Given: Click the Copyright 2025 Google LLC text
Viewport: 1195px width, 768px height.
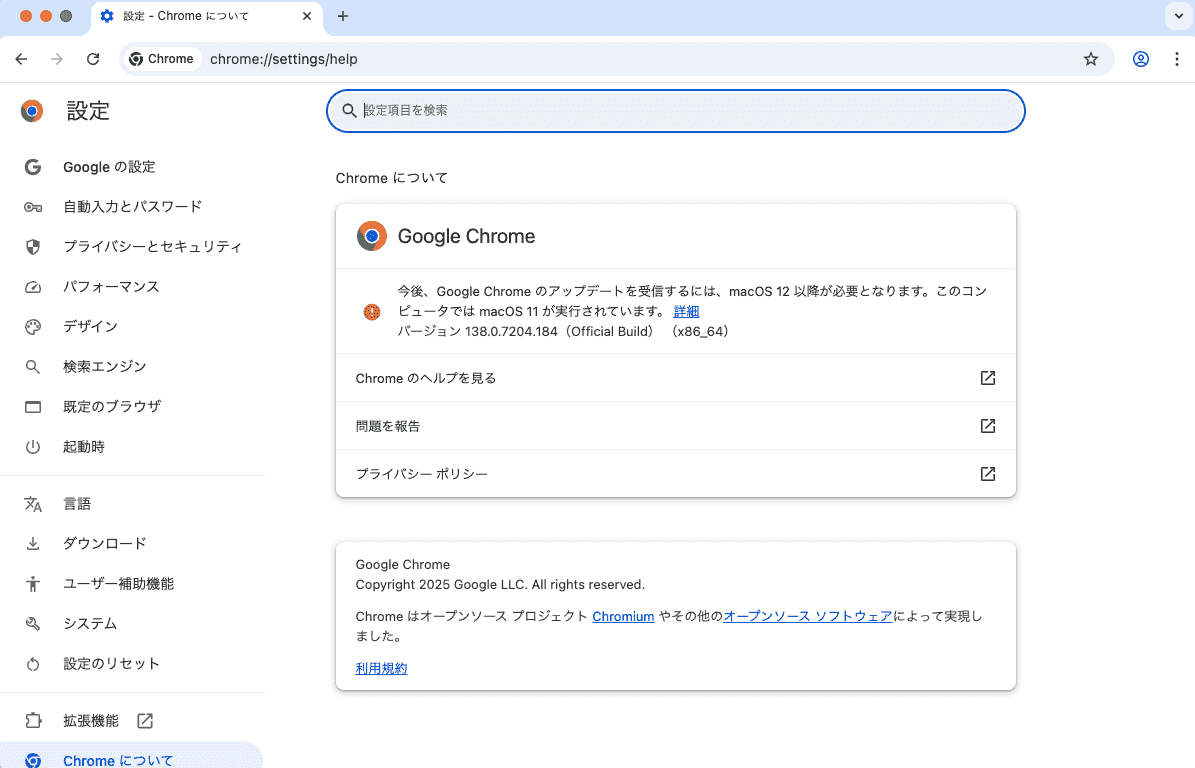Looking at the screenshot, I should (500, 584).
